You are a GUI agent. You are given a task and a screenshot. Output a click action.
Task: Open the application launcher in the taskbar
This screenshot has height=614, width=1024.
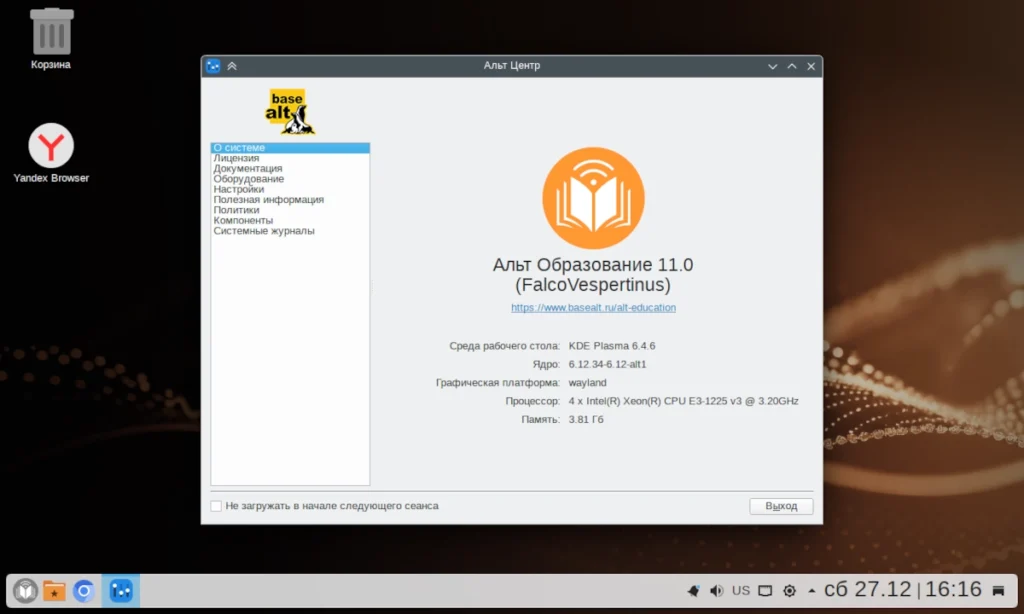pyautogui.click(x=25, y=591)
